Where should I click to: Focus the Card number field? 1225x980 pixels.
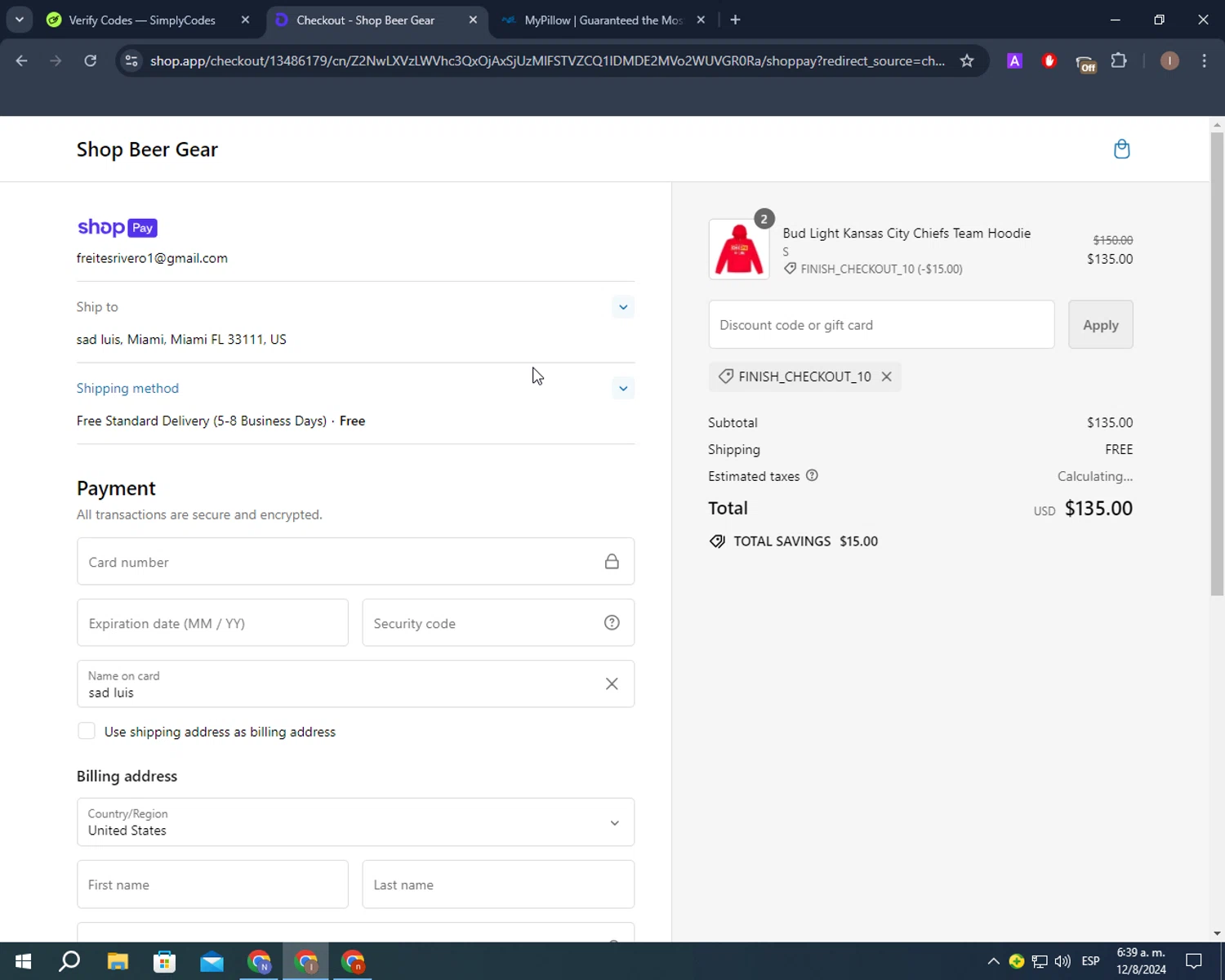point(355,562)
